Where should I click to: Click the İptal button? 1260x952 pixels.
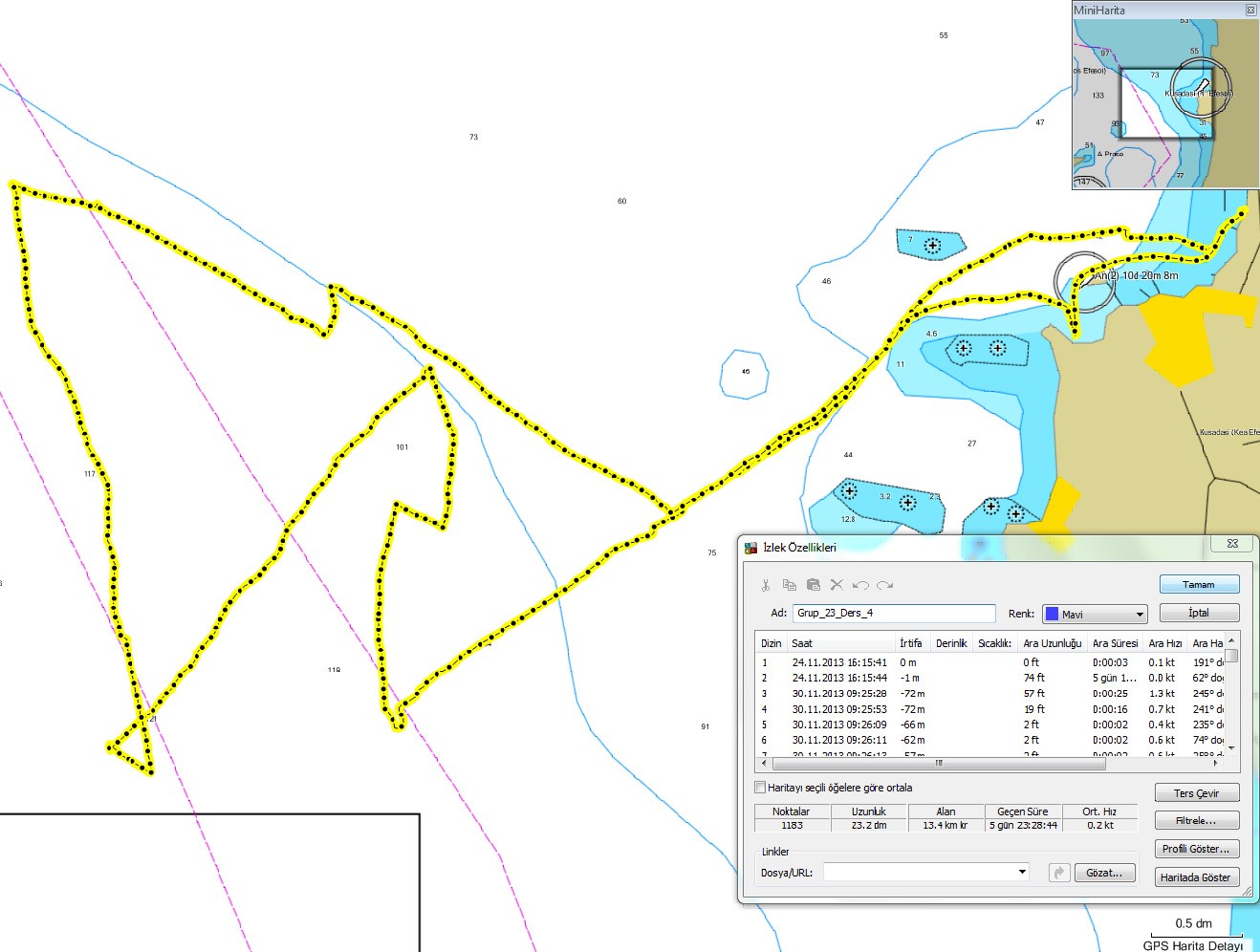click(1199, 613)
